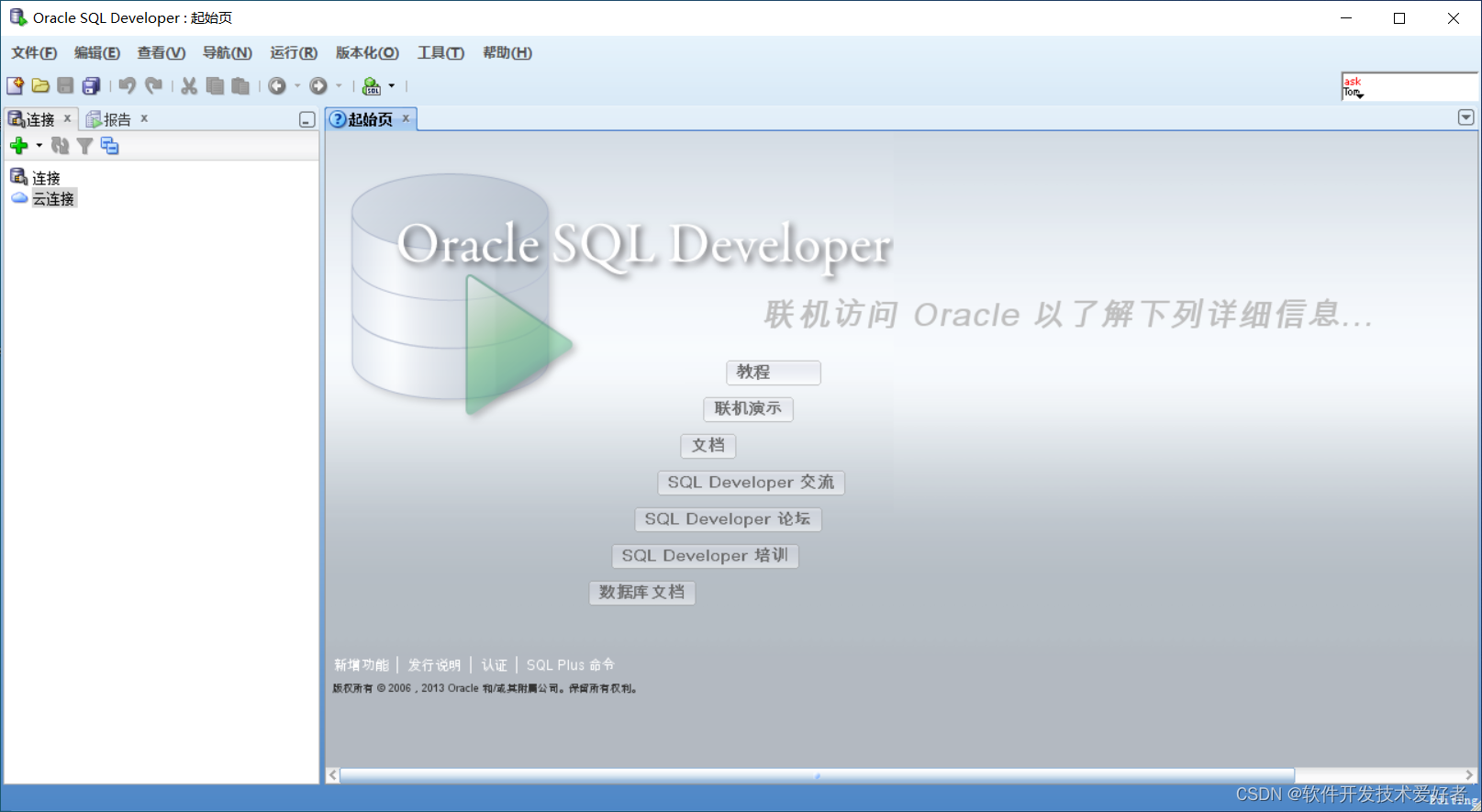Click the SQL Developer 培训 button
This screenshot has height=812, width=1482.
click(705, 556)
